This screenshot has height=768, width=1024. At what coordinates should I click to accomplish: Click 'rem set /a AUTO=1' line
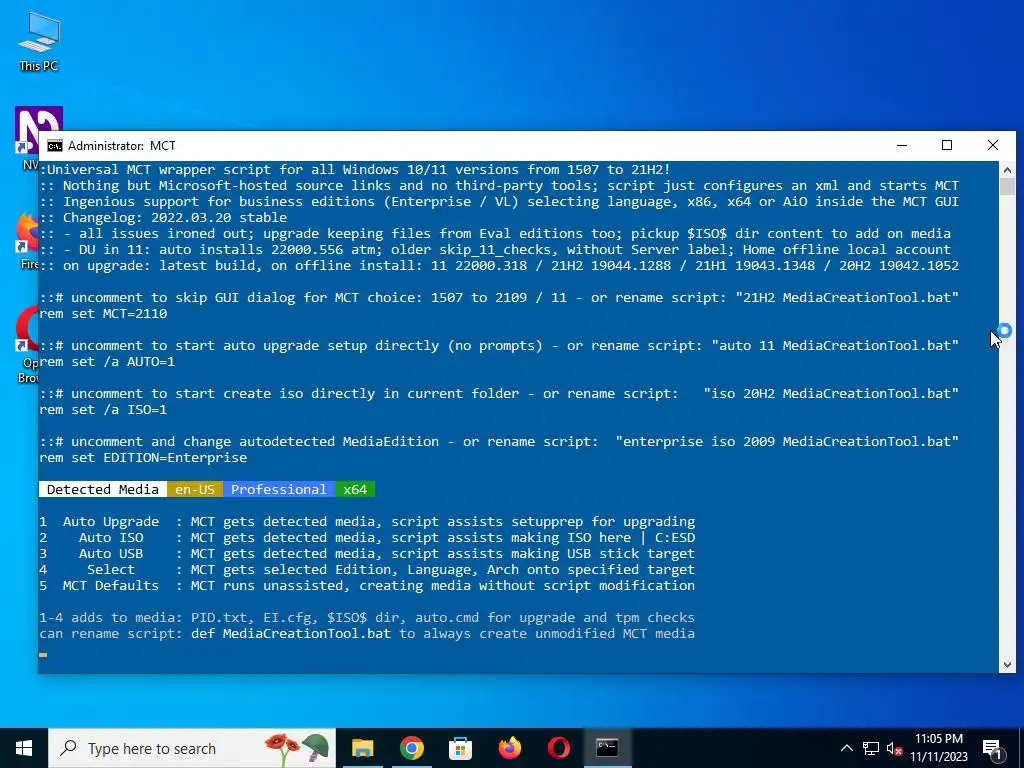click(107, 361)
